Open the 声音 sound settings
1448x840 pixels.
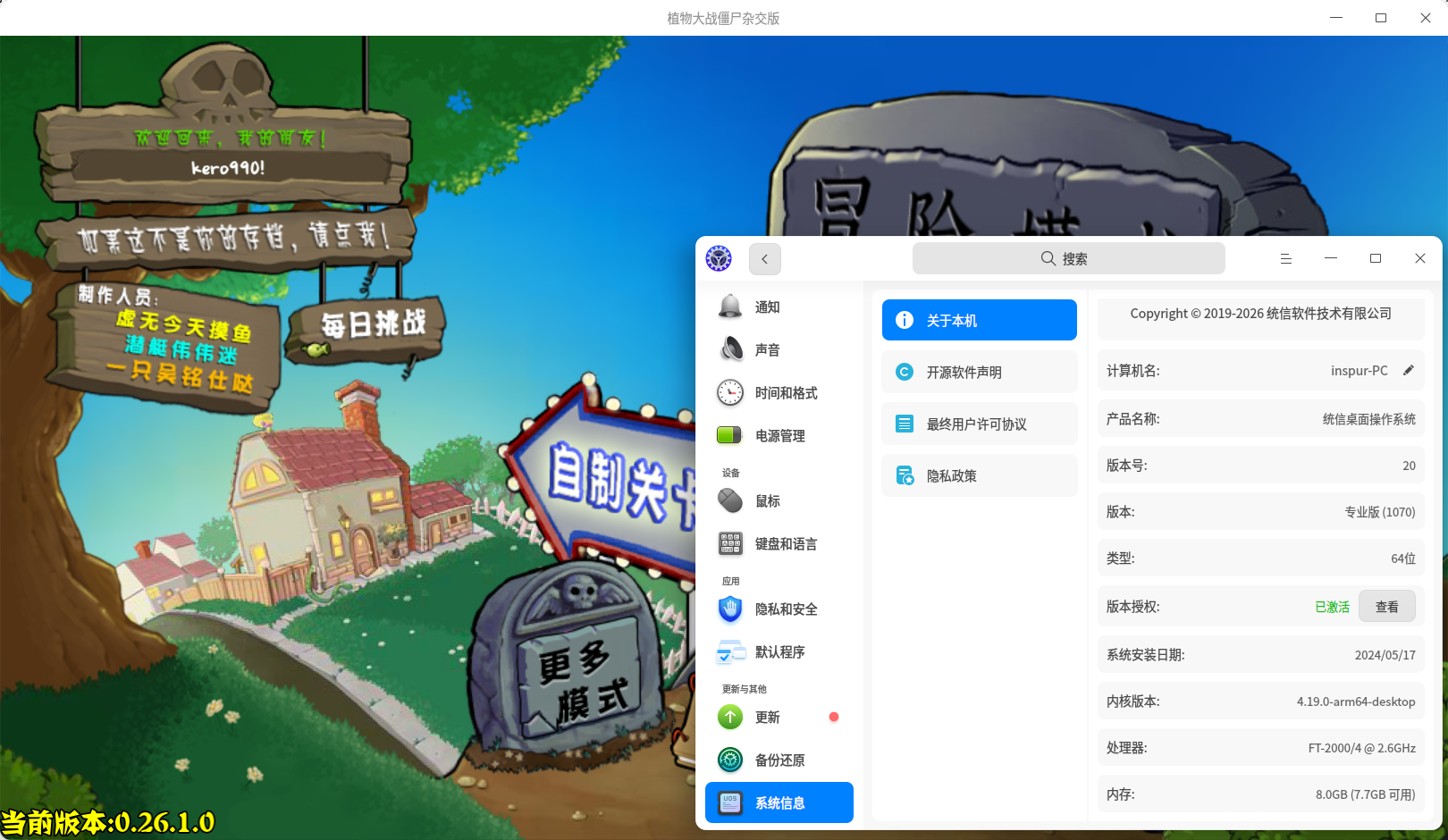point(779,350)
